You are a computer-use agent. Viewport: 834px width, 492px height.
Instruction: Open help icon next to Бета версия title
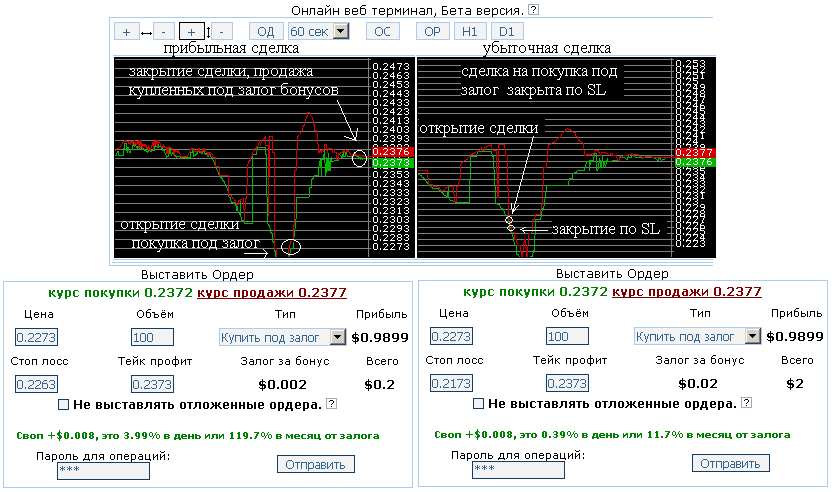[533, 10]
